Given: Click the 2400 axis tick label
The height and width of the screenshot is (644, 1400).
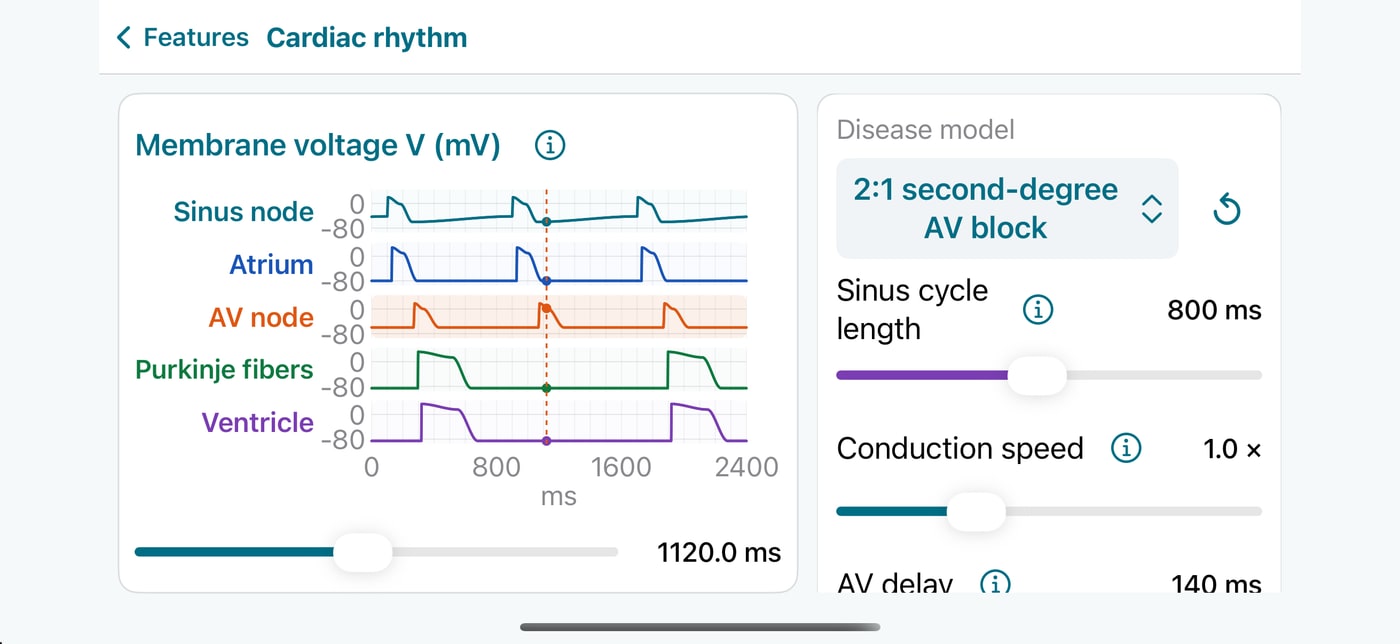Looking at the screenshot, I should (746, 467).
